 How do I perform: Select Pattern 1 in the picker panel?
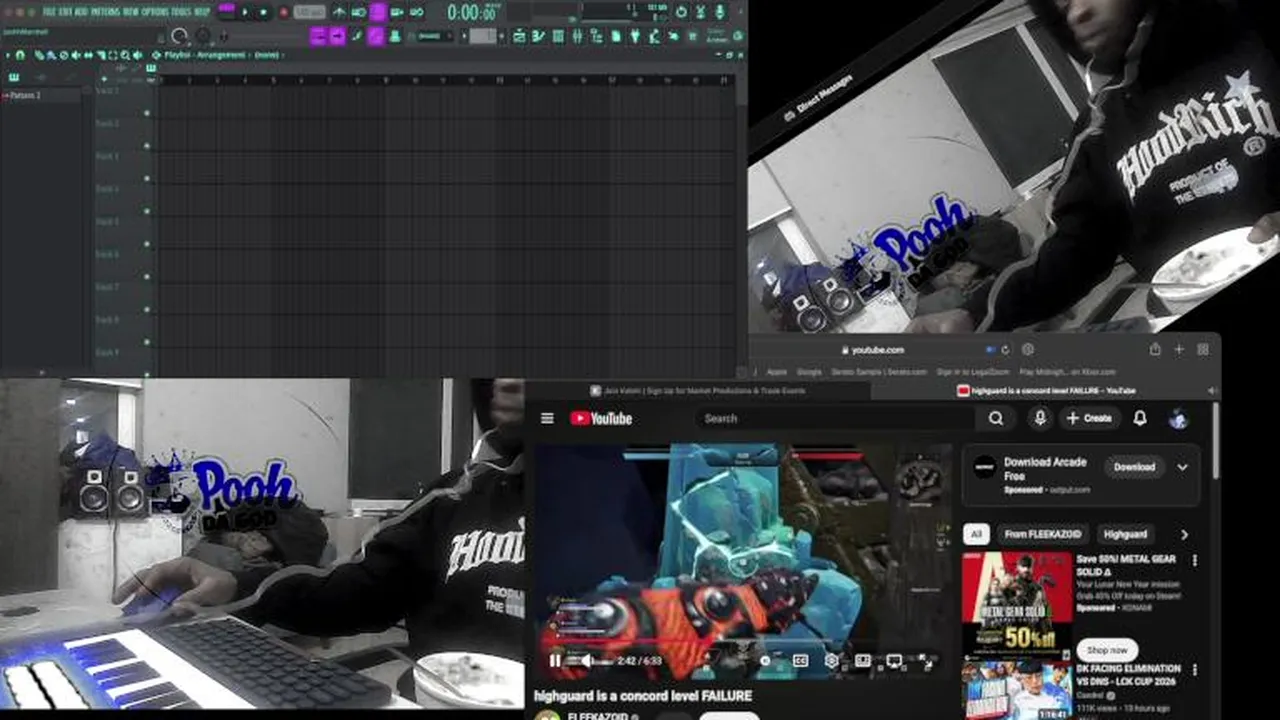tap(24, 95)
